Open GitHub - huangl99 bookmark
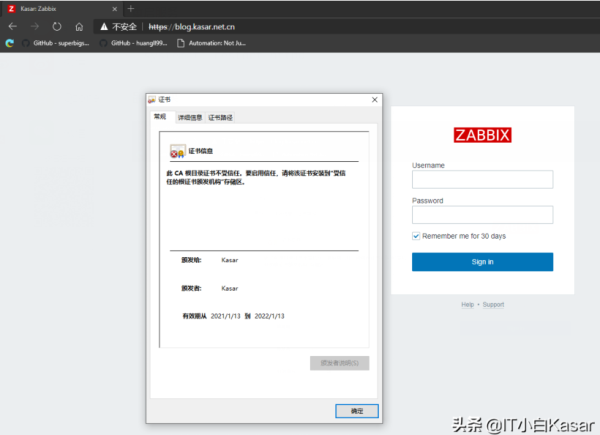600x435 pixels. click(x=134, y=43)
